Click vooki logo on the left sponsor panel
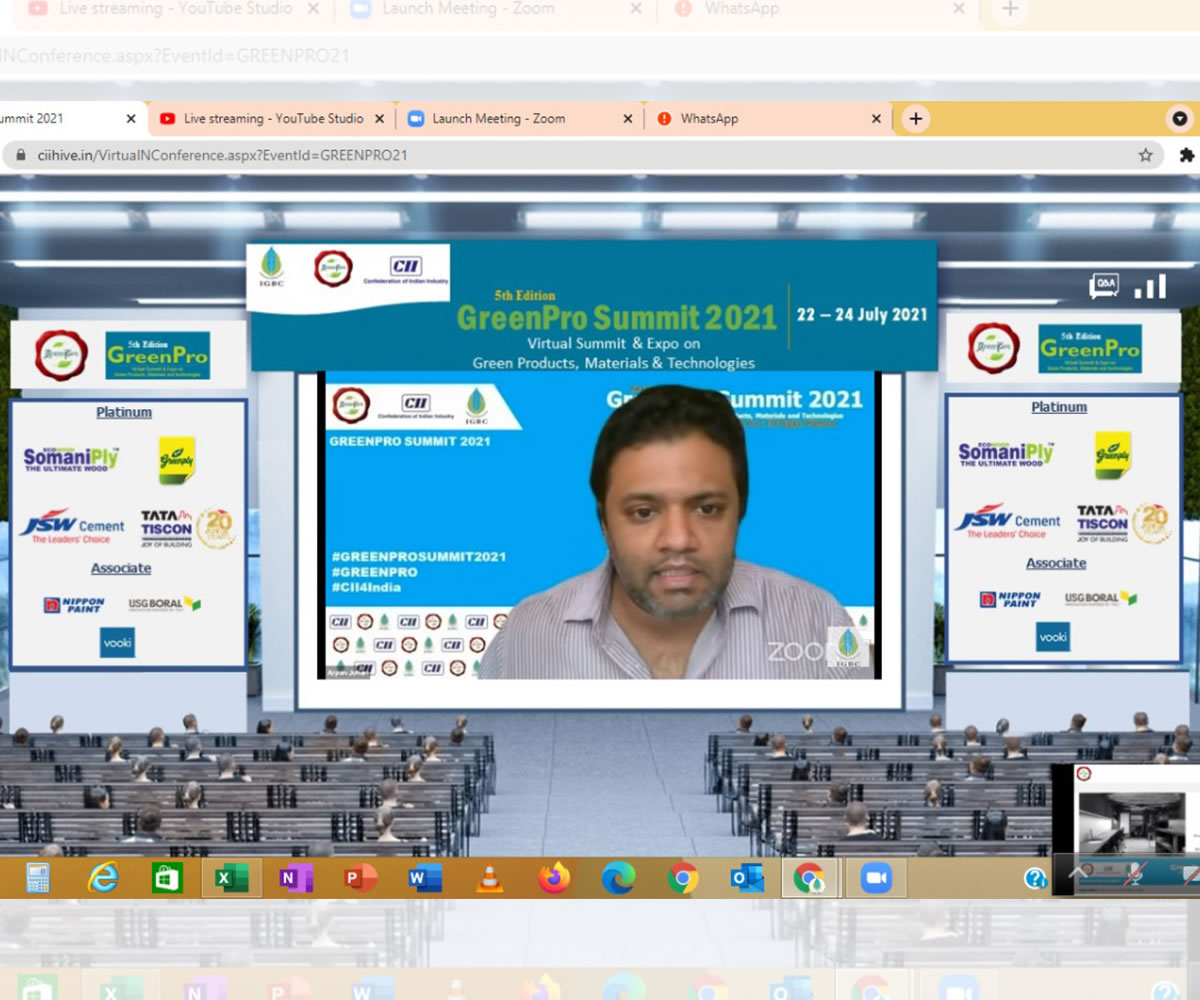The width and height of the screenshot is (1200, 1000). pos(117,642)
